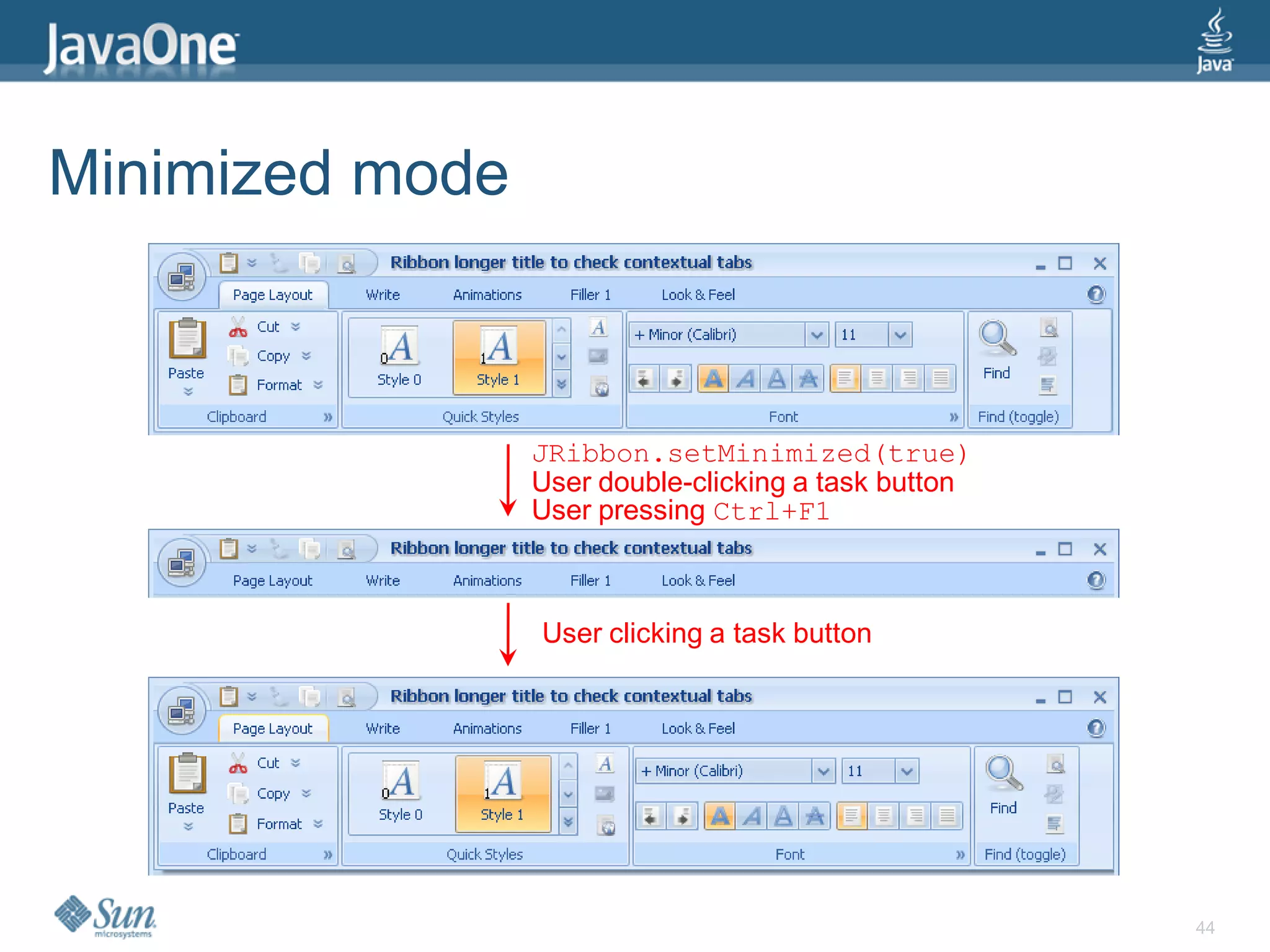Click decrease indent icon in bottom ribbon Font band
1270x952 pixels.
pos(651,816)
